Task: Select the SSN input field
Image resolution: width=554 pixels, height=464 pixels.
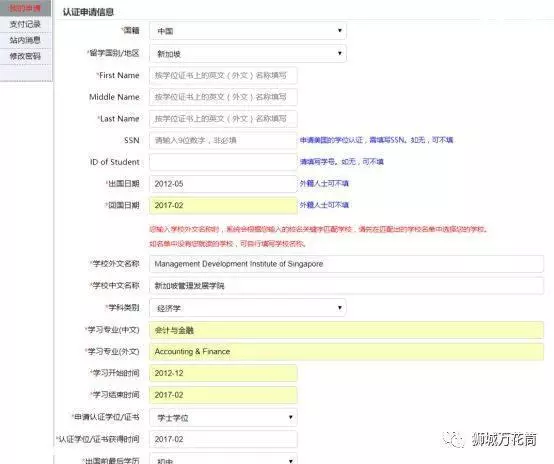Action: [x=223, y=140]
